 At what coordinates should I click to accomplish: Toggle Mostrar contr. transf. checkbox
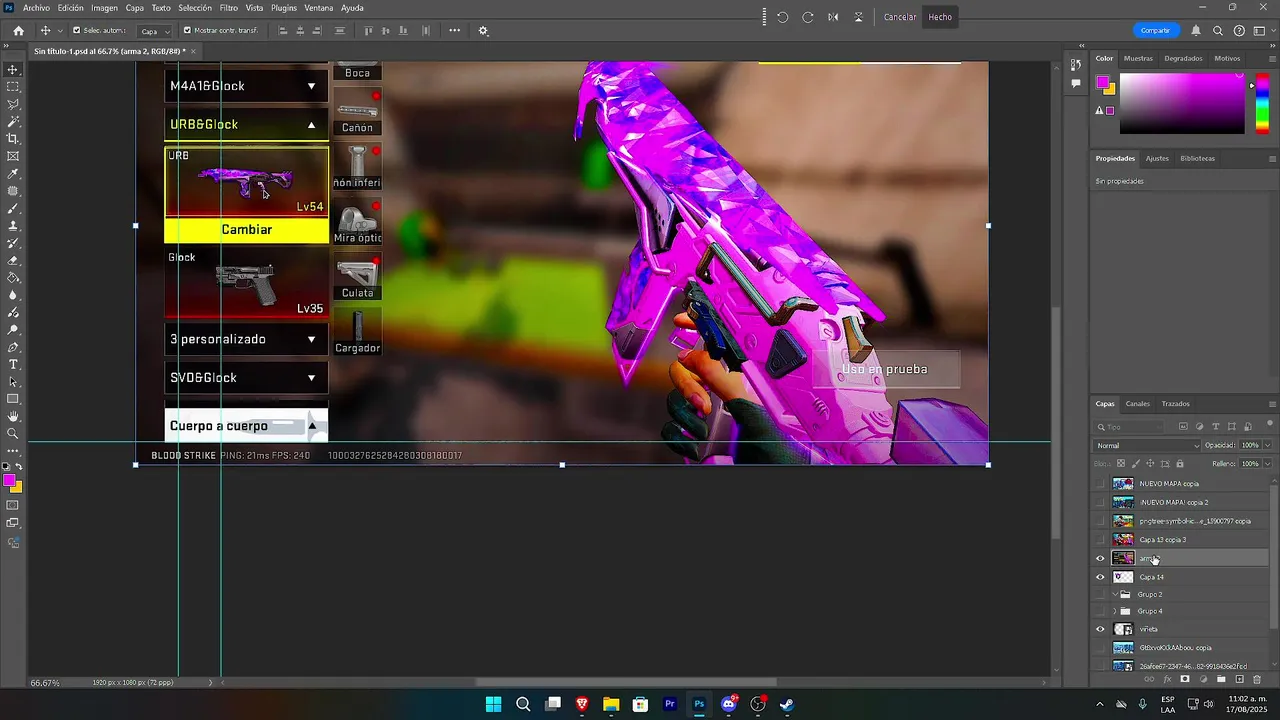[x=187, y=30]
